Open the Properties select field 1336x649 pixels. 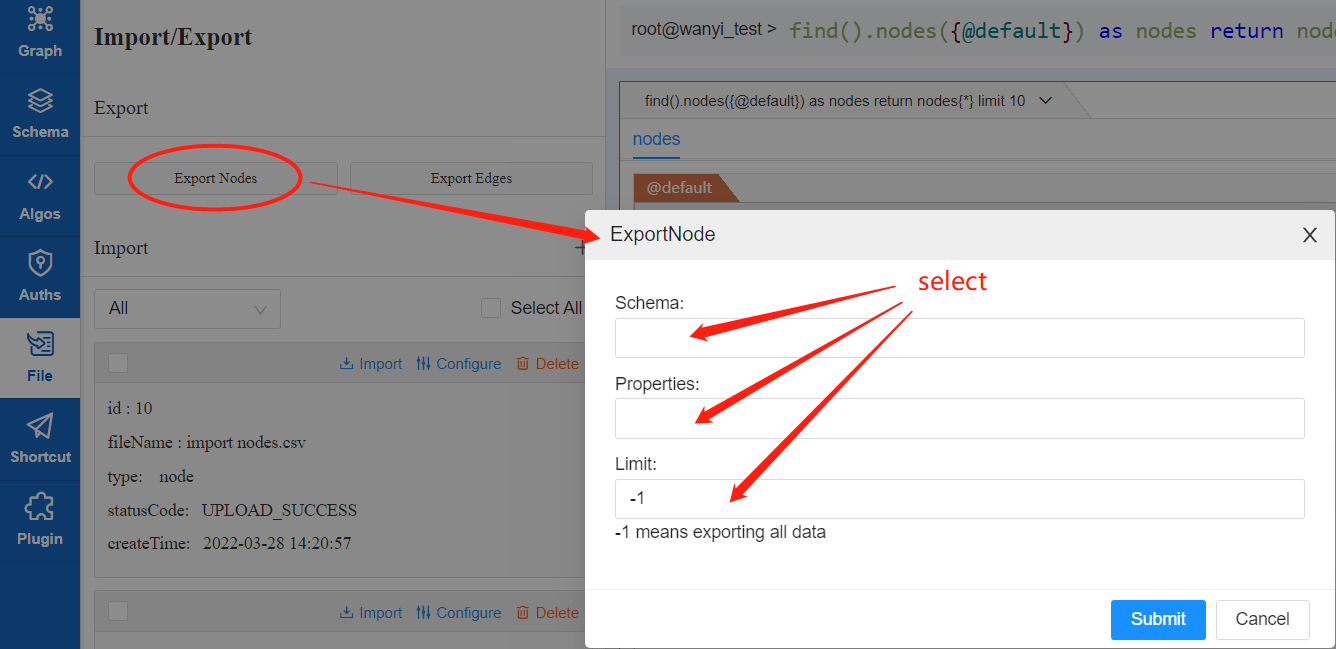coord(960,418)
